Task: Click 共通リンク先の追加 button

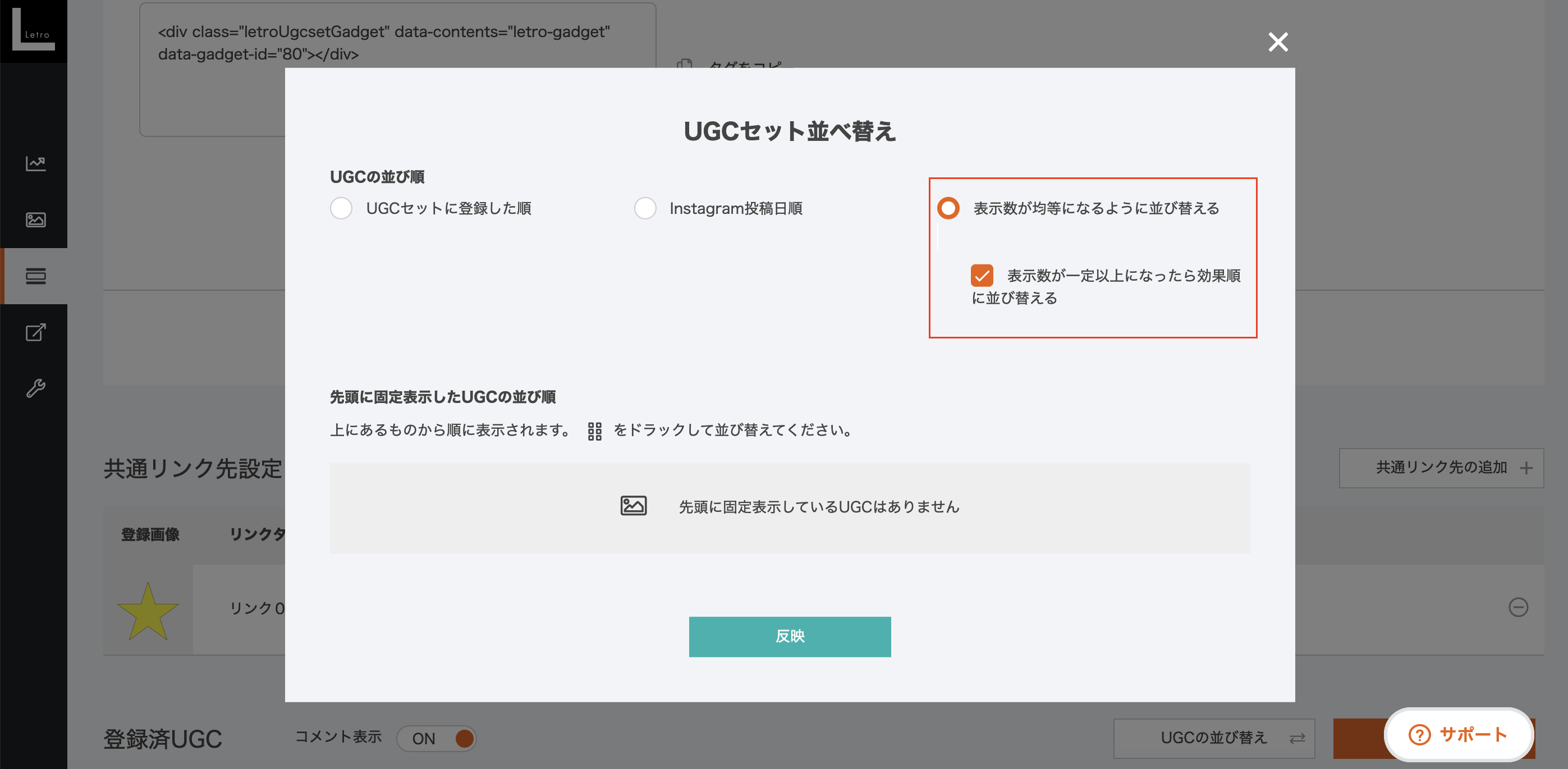Action: pos(1441,468)
